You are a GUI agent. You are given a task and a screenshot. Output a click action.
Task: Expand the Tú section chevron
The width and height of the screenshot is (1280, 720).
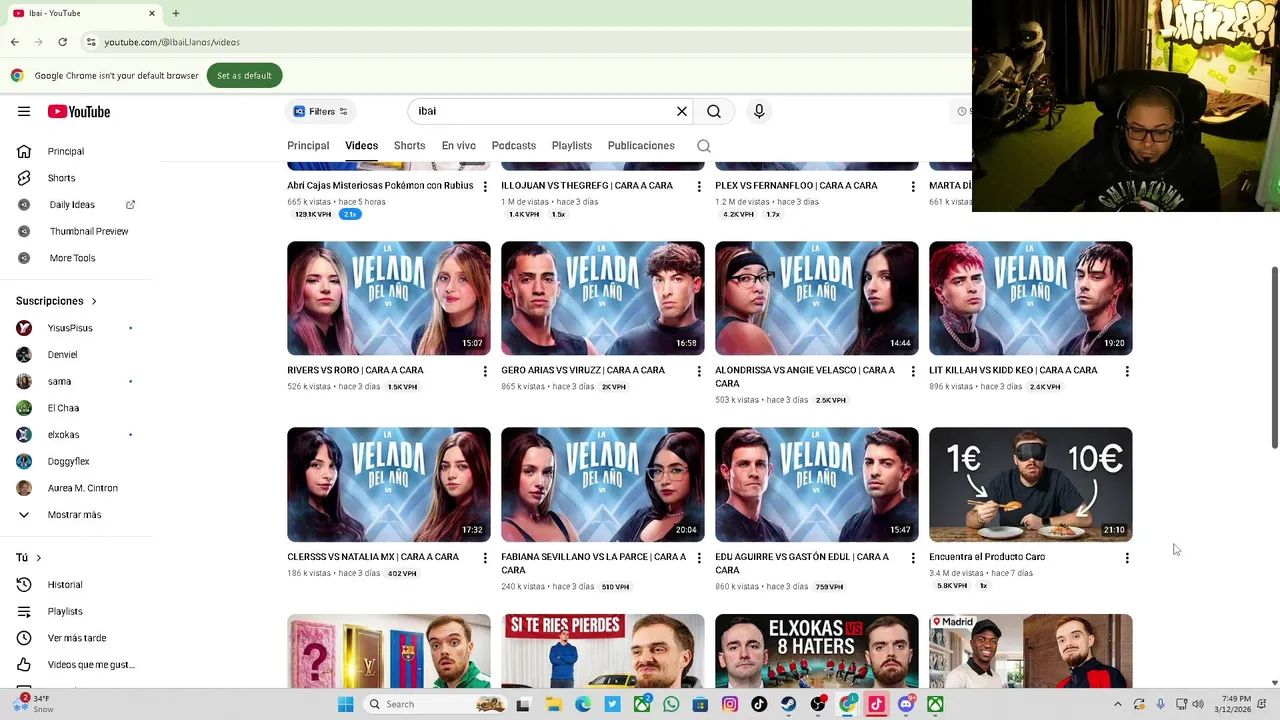[39, 558]
